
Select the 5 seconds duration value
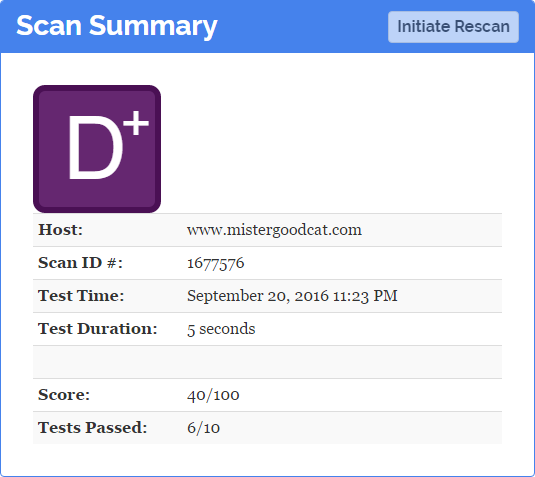221,329
